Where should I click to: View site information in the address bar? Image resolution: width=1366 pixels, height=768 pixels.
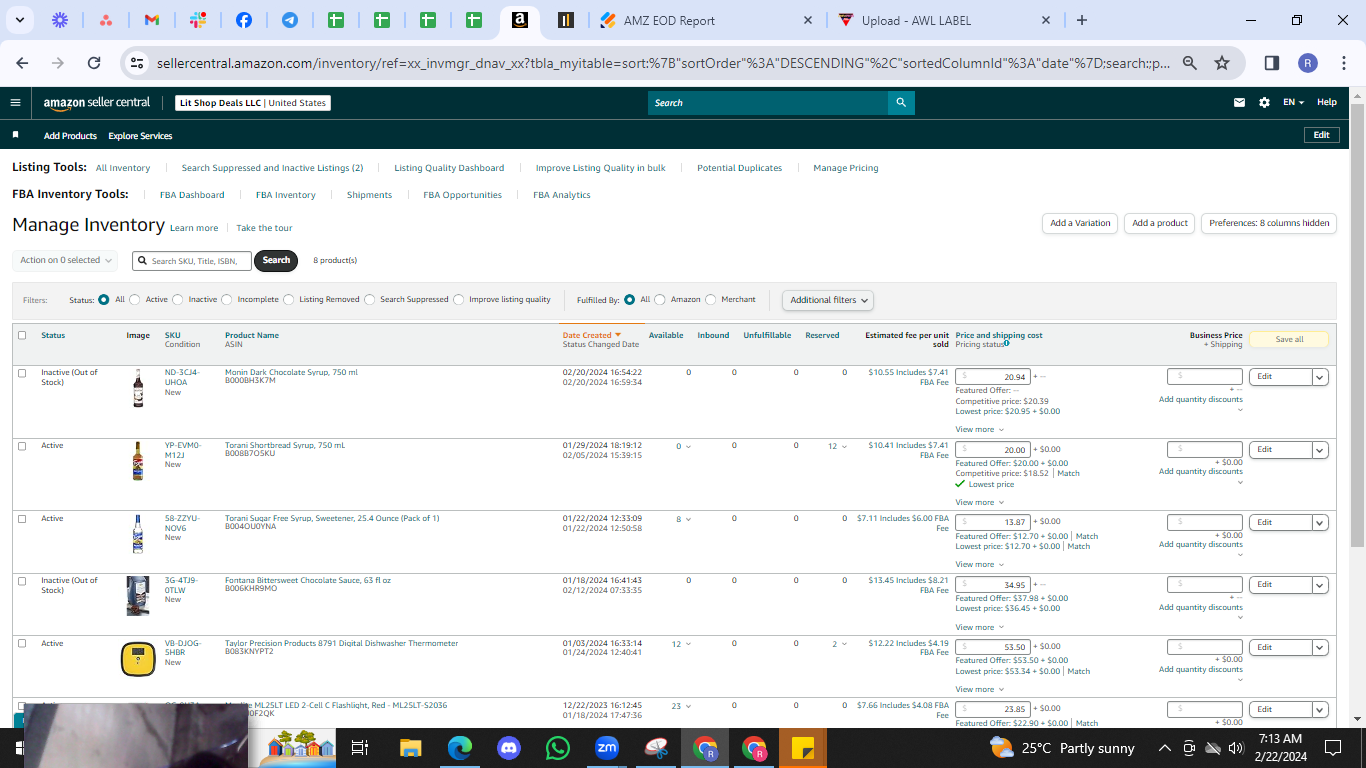pyautogui.click(x=138, y=63)
